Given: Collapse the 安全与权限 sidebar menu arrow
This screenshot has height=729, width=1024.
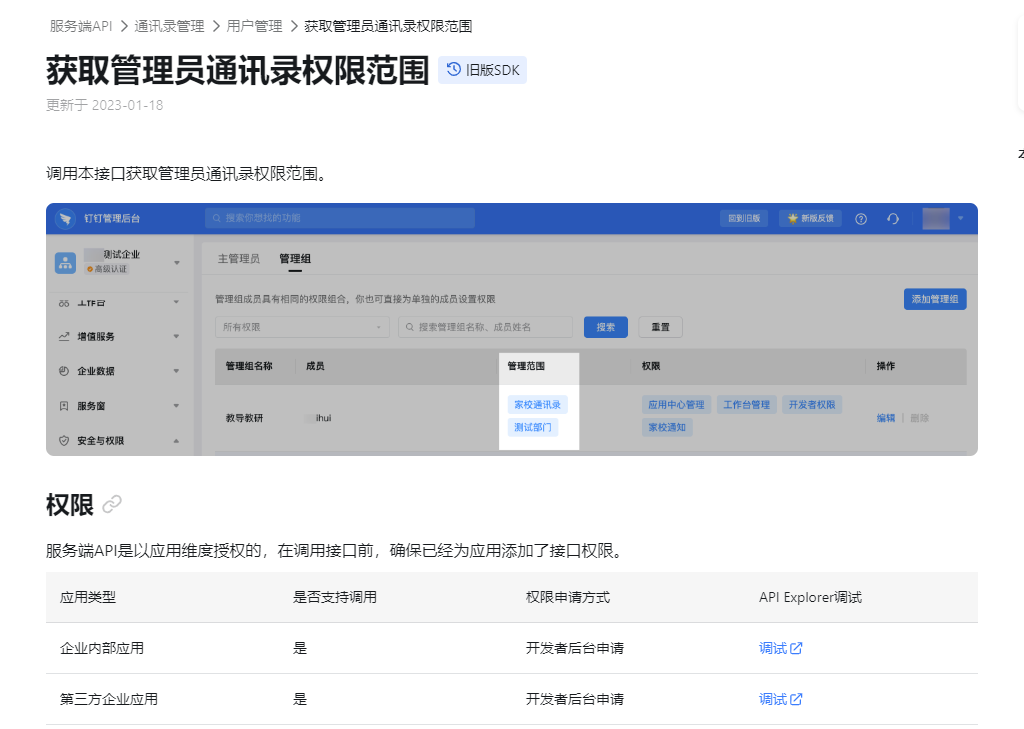Looking at the screenshot, I should click(x=176, y=441).
